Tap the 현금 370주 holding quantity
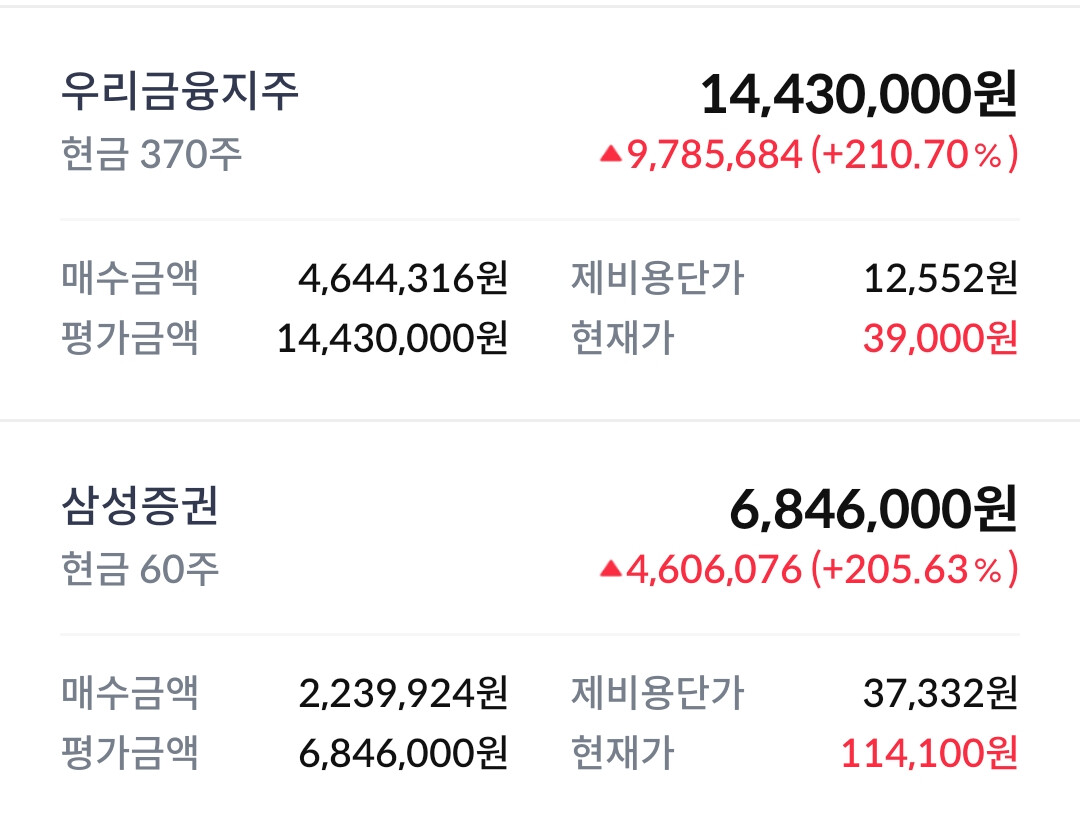 [x=152, y=155]
